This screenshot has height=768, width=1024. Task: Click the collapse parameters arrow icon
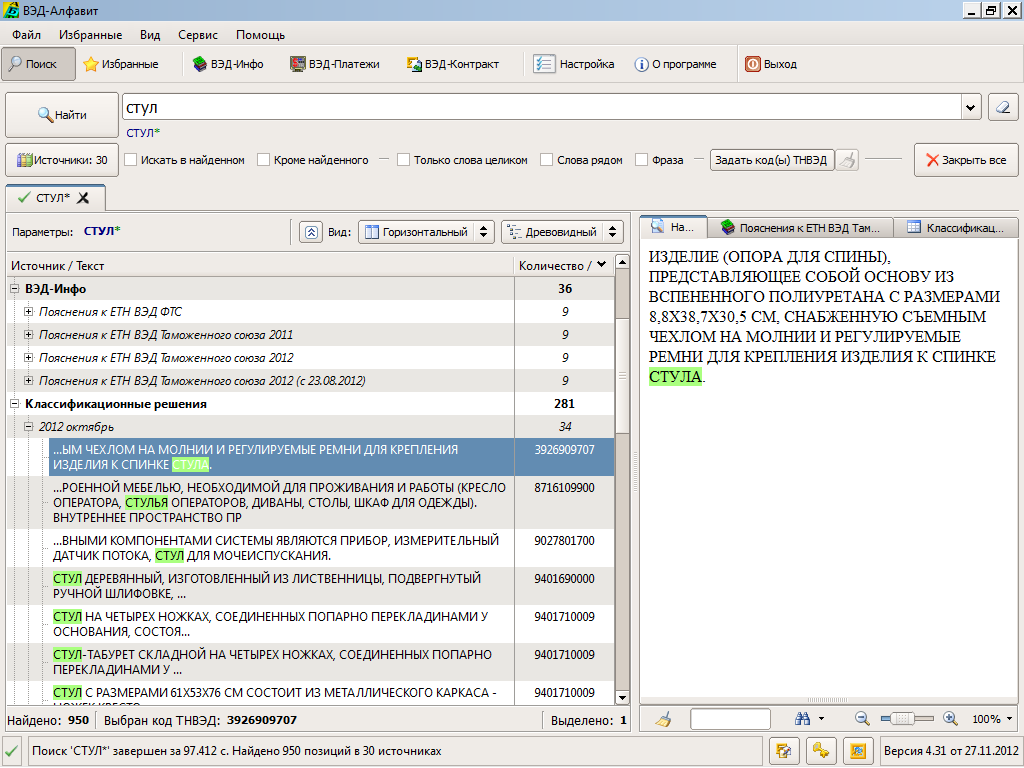click(x=312, y=232)
